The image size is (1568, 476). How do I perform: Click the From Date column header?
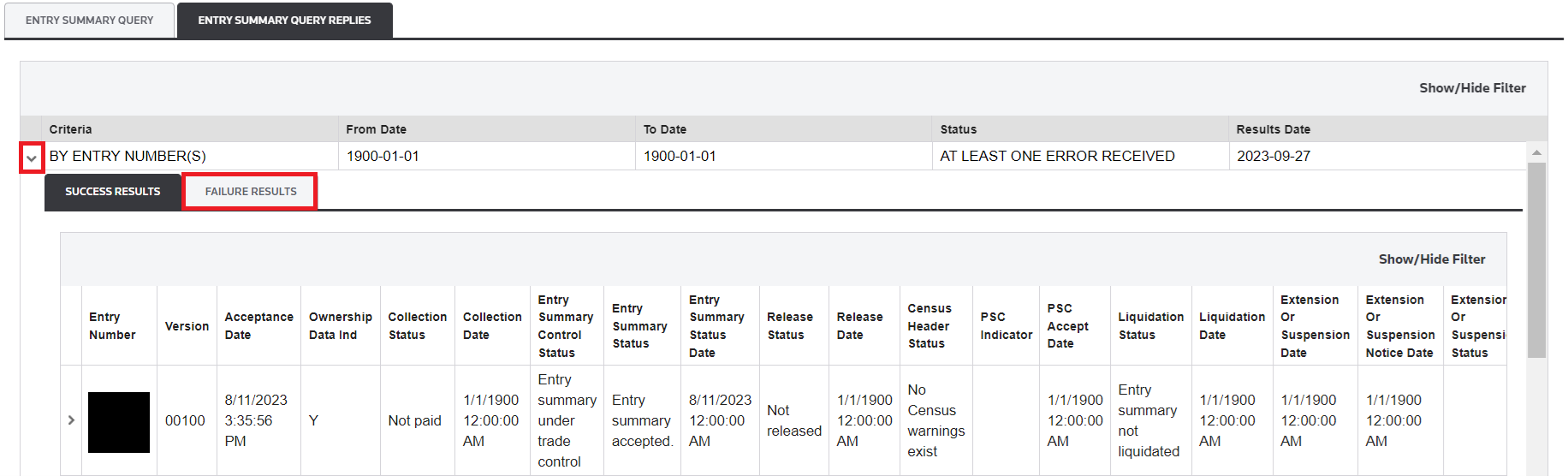(x=376, y=129)
